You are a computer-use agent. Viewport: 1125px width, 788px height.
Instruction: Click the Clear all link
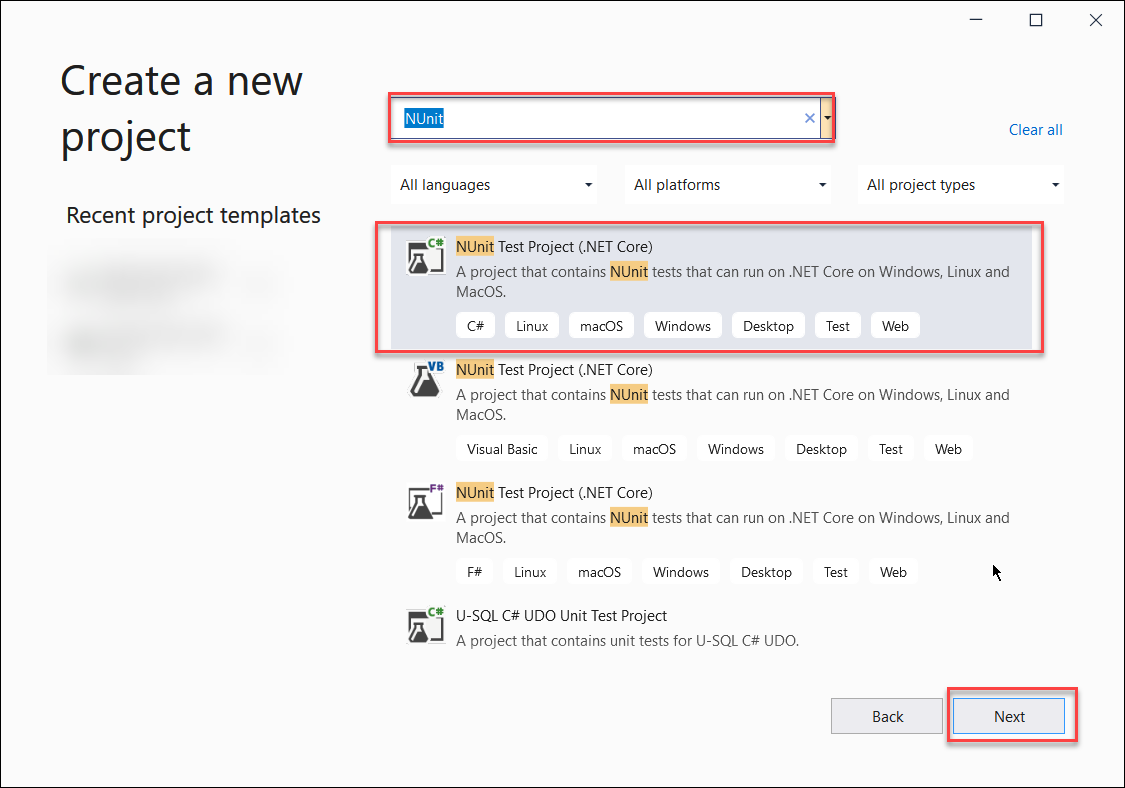coord(1035,130)
